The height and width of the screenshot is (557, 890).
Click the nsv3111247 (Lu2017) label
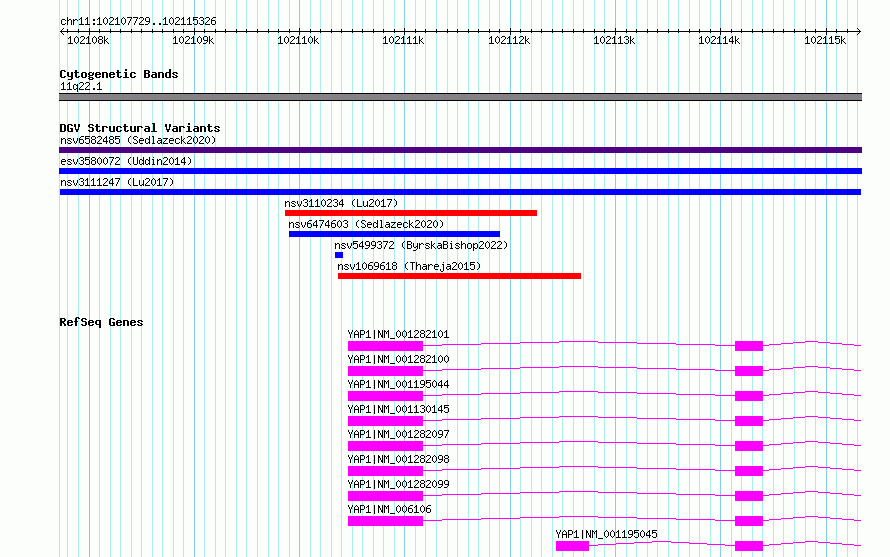117,182
